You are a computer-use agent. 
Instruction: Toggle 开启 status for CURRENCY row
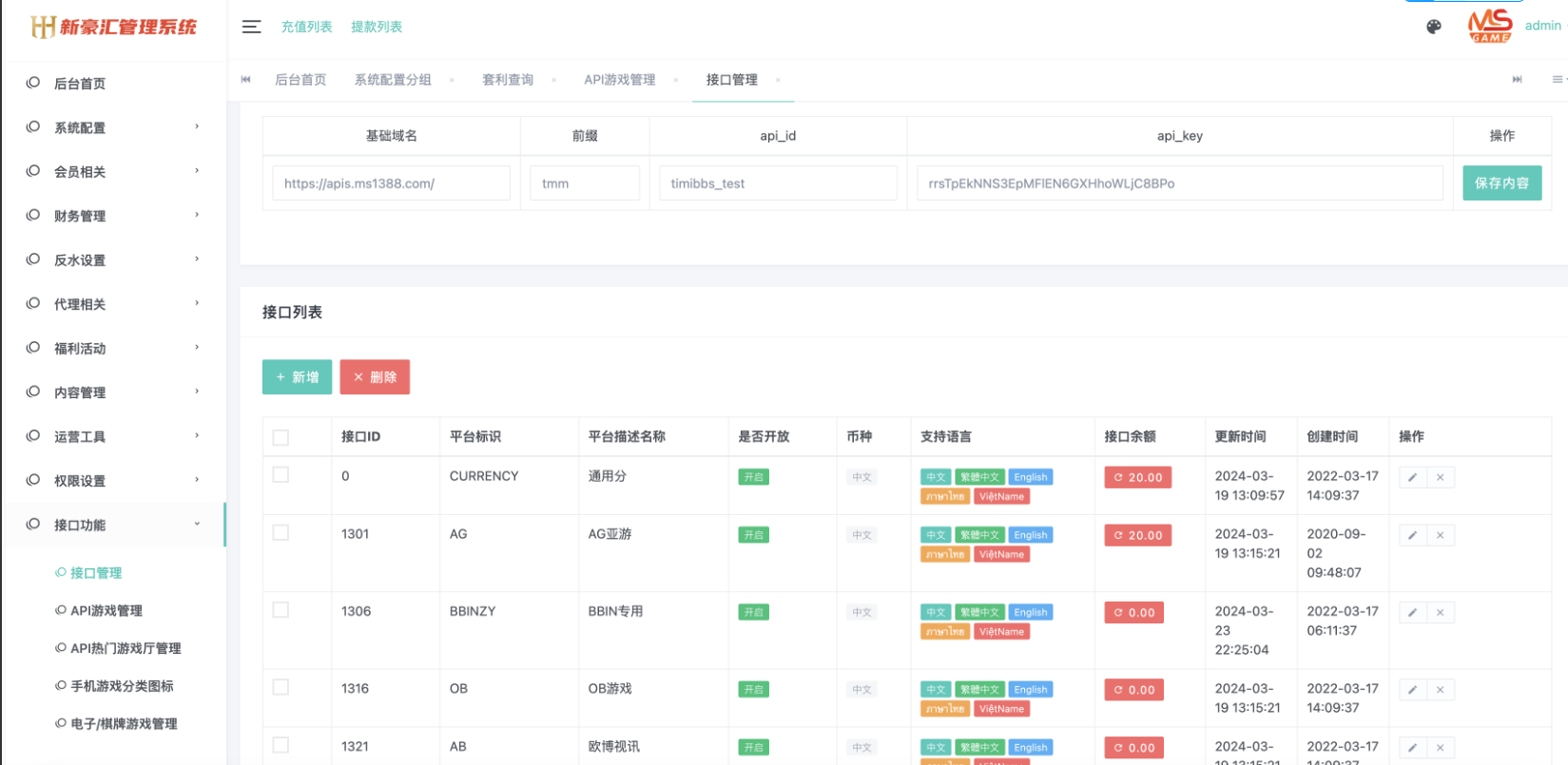pos(753,477)
